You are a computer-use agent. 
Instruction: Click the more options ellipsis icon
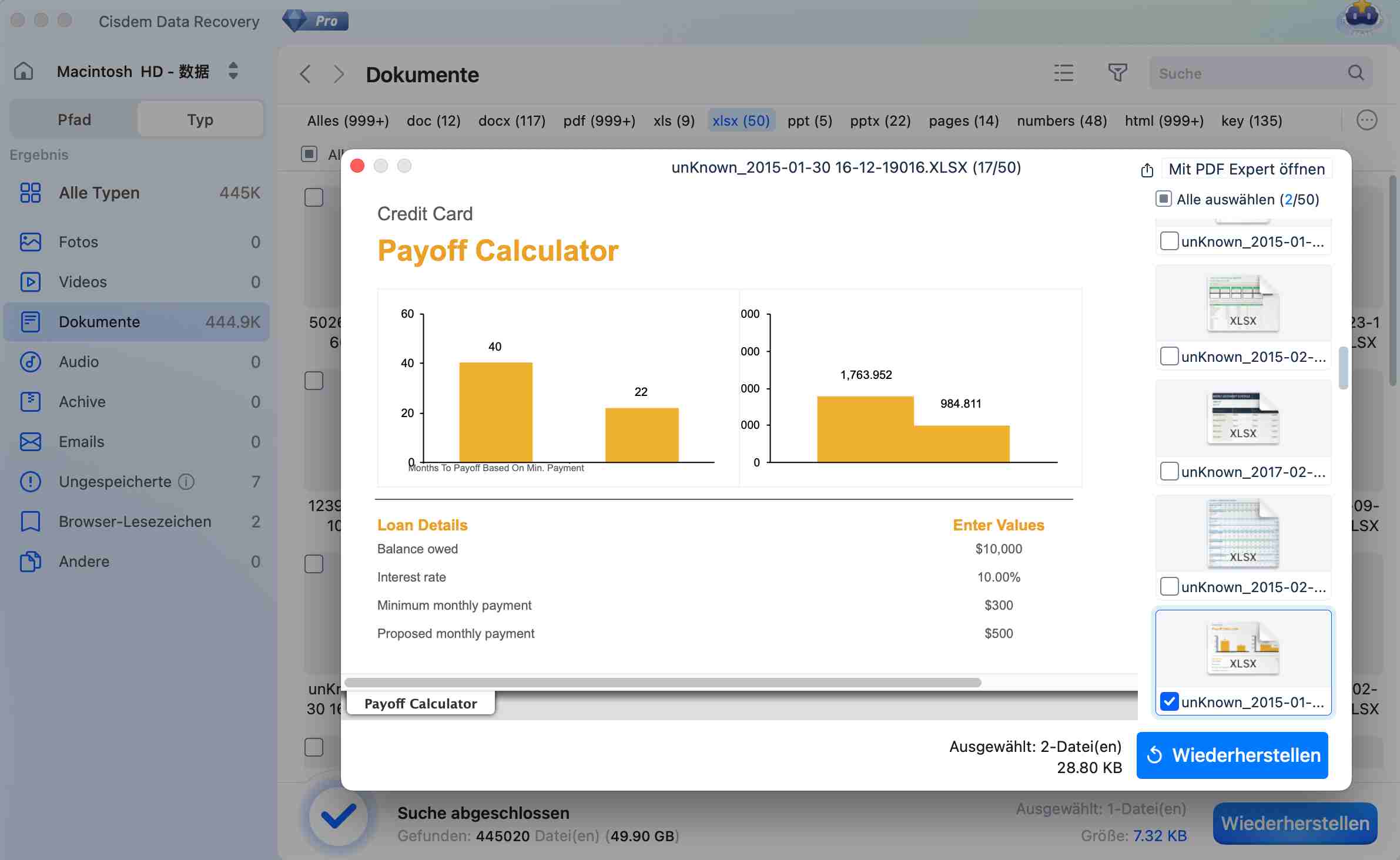tap(1366, 120)
